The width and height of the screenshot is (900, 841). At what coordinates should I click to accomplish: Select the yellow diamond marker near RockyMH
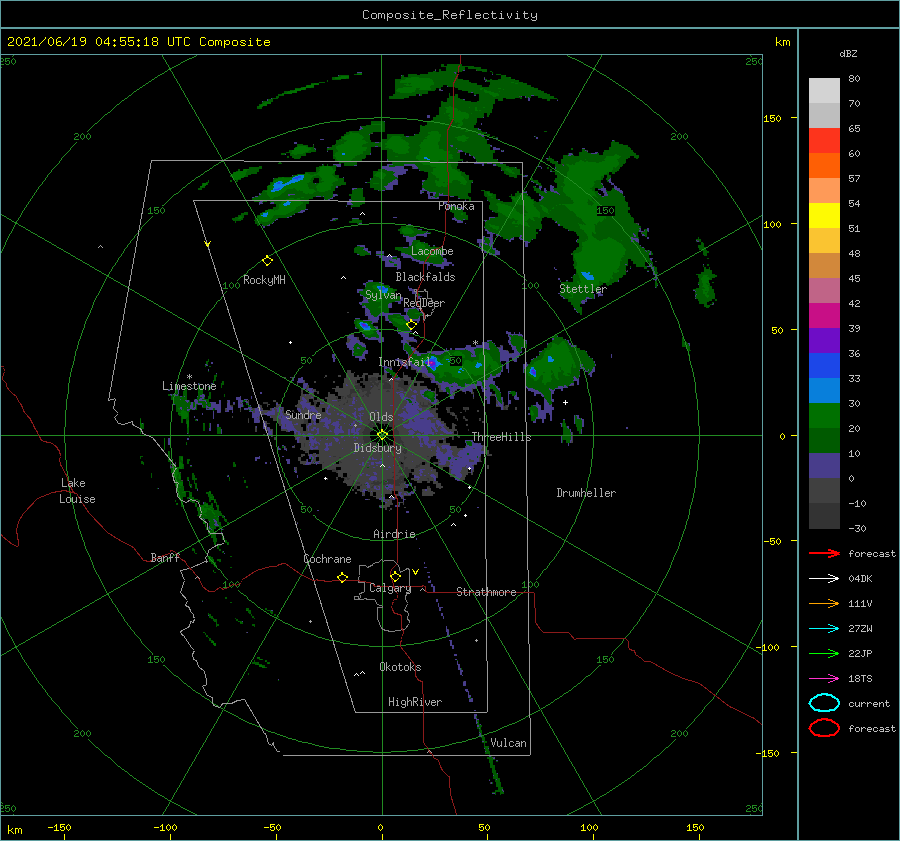tap(267, 261)
